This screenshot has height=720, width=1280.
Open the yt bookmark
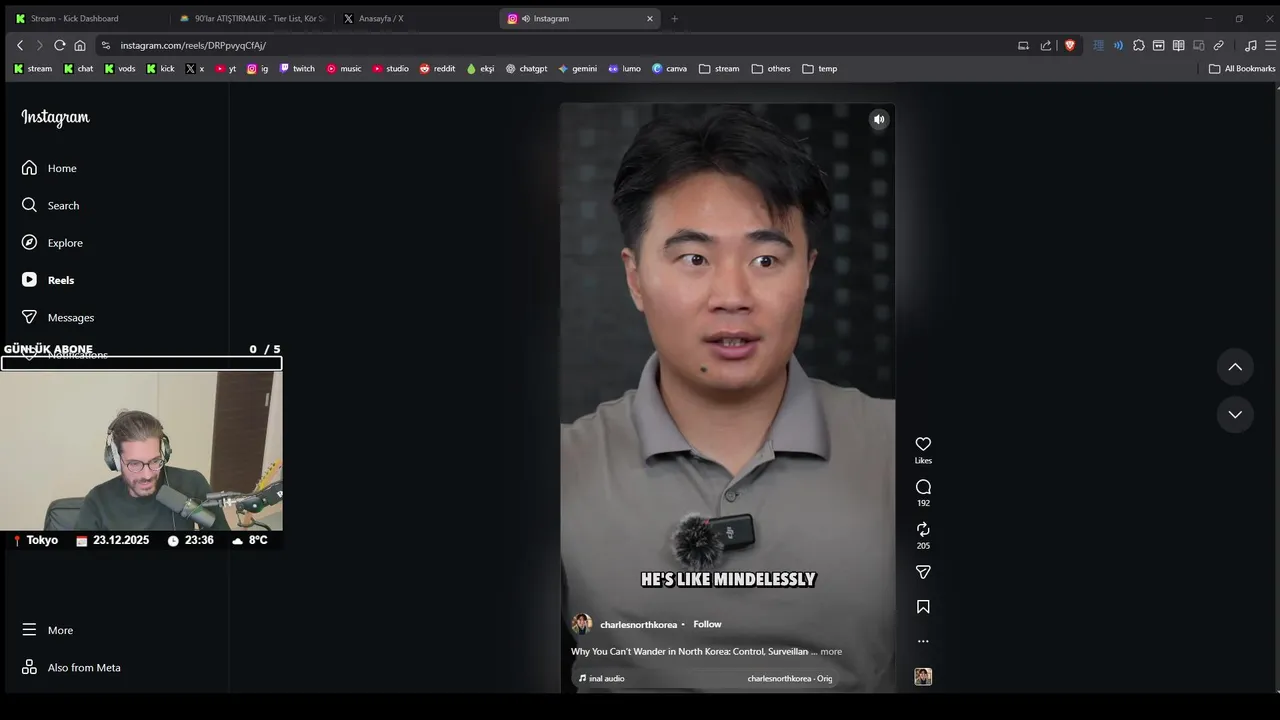click(226, 69)
